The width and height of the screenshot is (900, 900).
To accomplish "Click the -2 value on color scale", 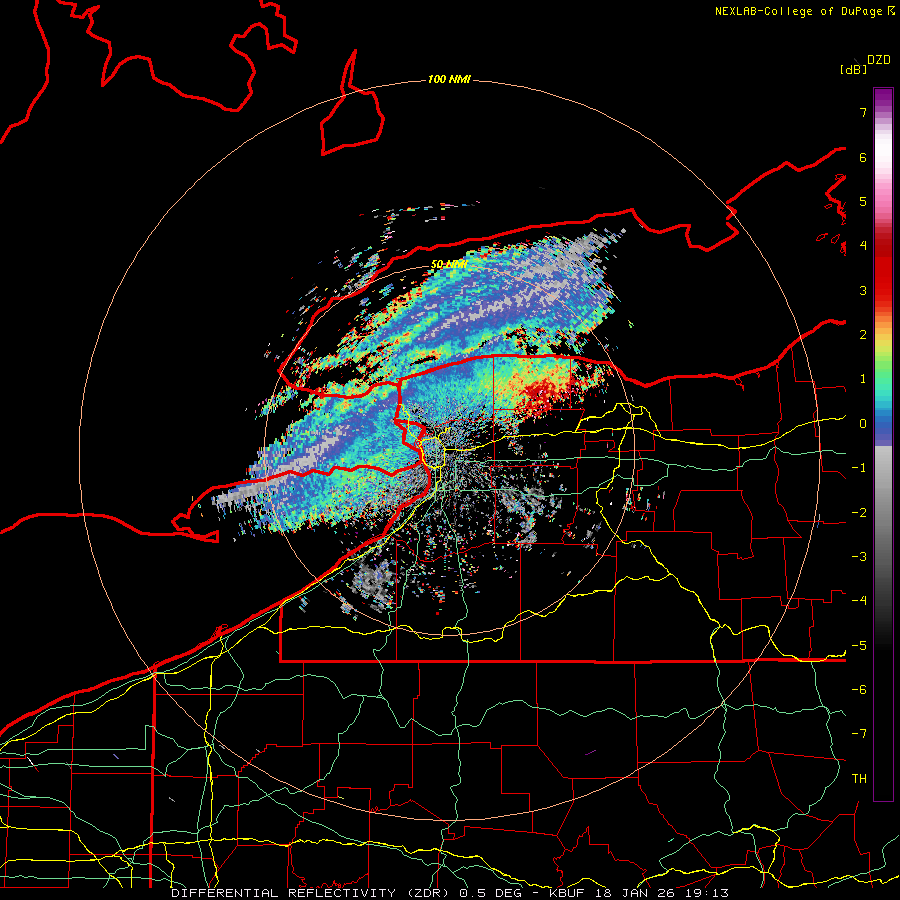I will tap(859, 513).
